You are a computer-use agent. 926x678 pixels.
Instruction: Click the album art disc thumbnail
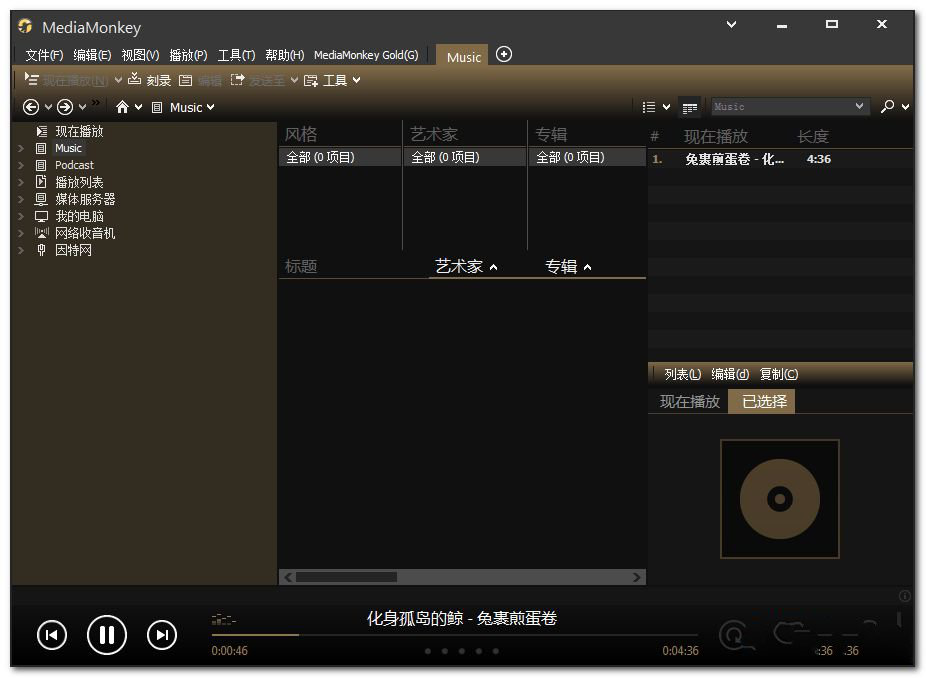coord(780,499)
